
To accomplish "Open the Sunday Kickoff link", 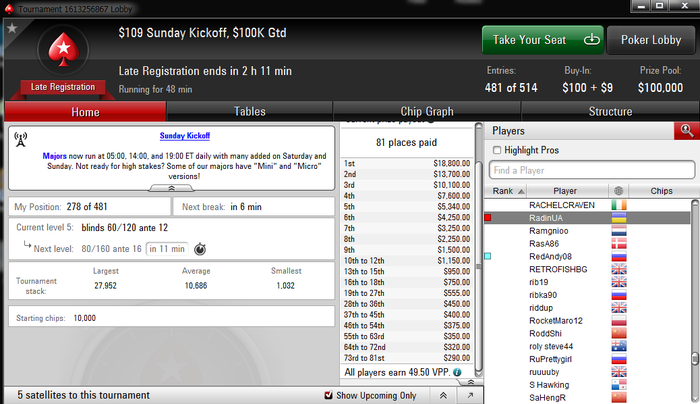I will point(185,136).
